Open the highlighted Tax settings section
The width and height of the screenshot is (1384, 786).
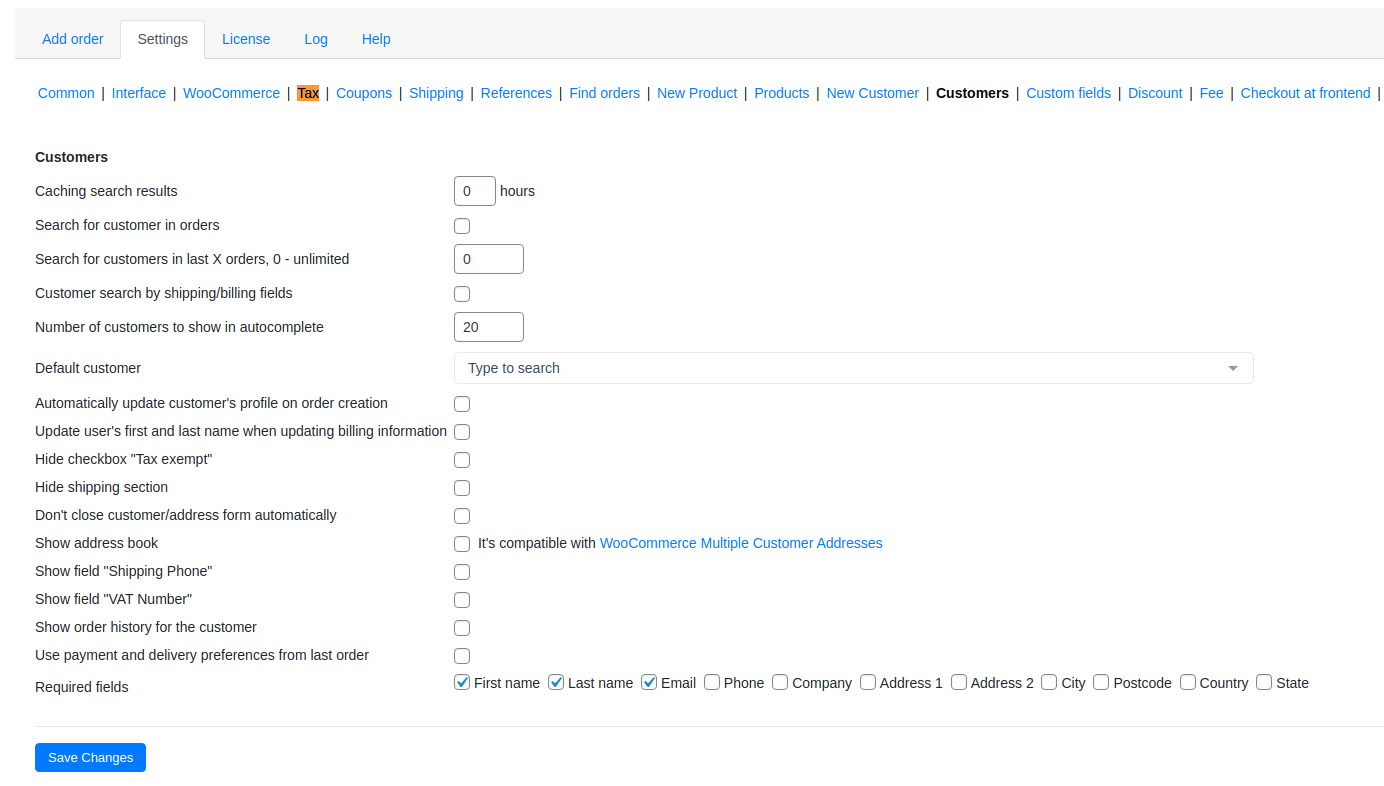(308, 93)
